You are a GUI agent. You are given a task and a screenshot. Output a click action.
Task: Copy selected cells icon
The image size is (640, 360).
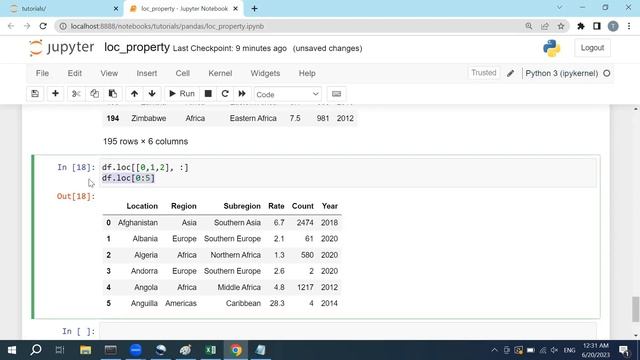94,94
